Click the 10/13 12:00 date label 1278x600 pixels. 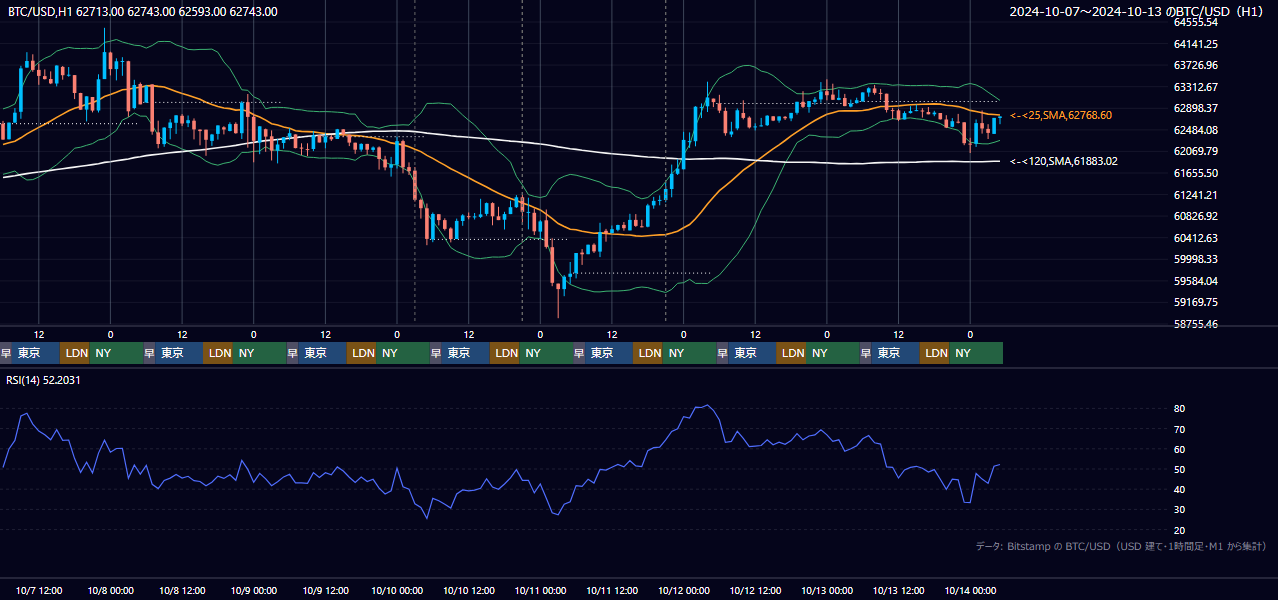(898, 590)
